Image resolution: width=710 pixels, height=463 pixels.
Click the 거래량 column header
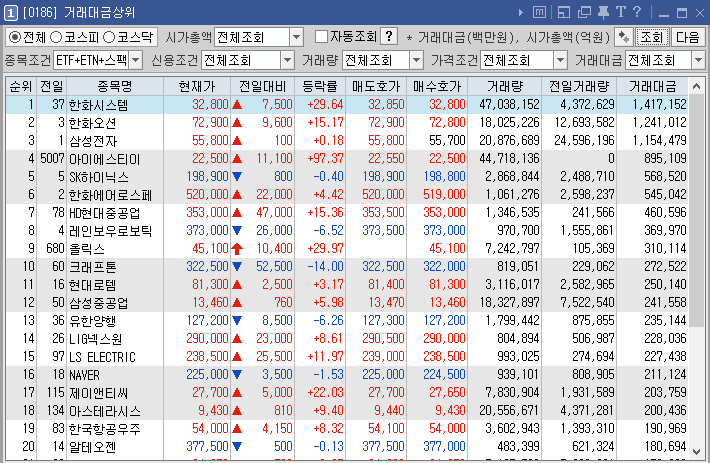click(x=504, y=86)
